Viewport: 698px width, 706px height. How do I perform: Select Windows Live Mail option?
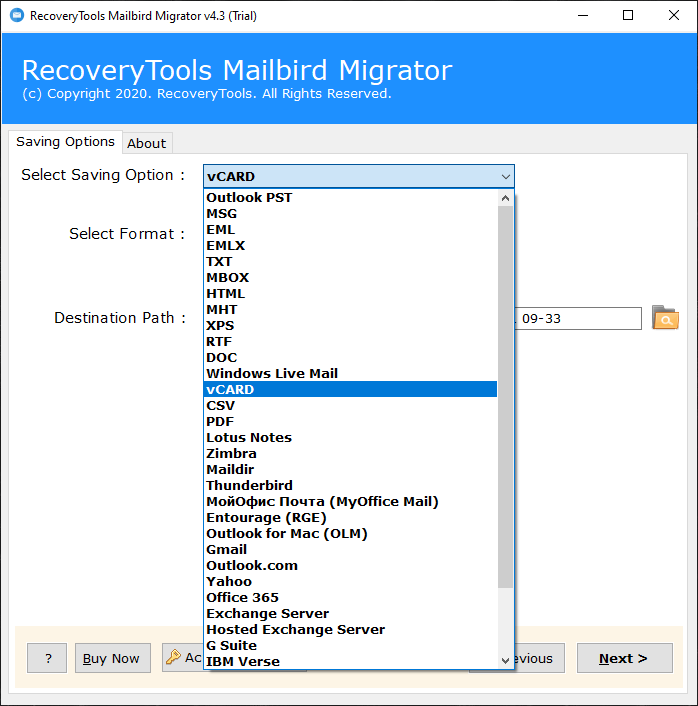coord(350,373)
